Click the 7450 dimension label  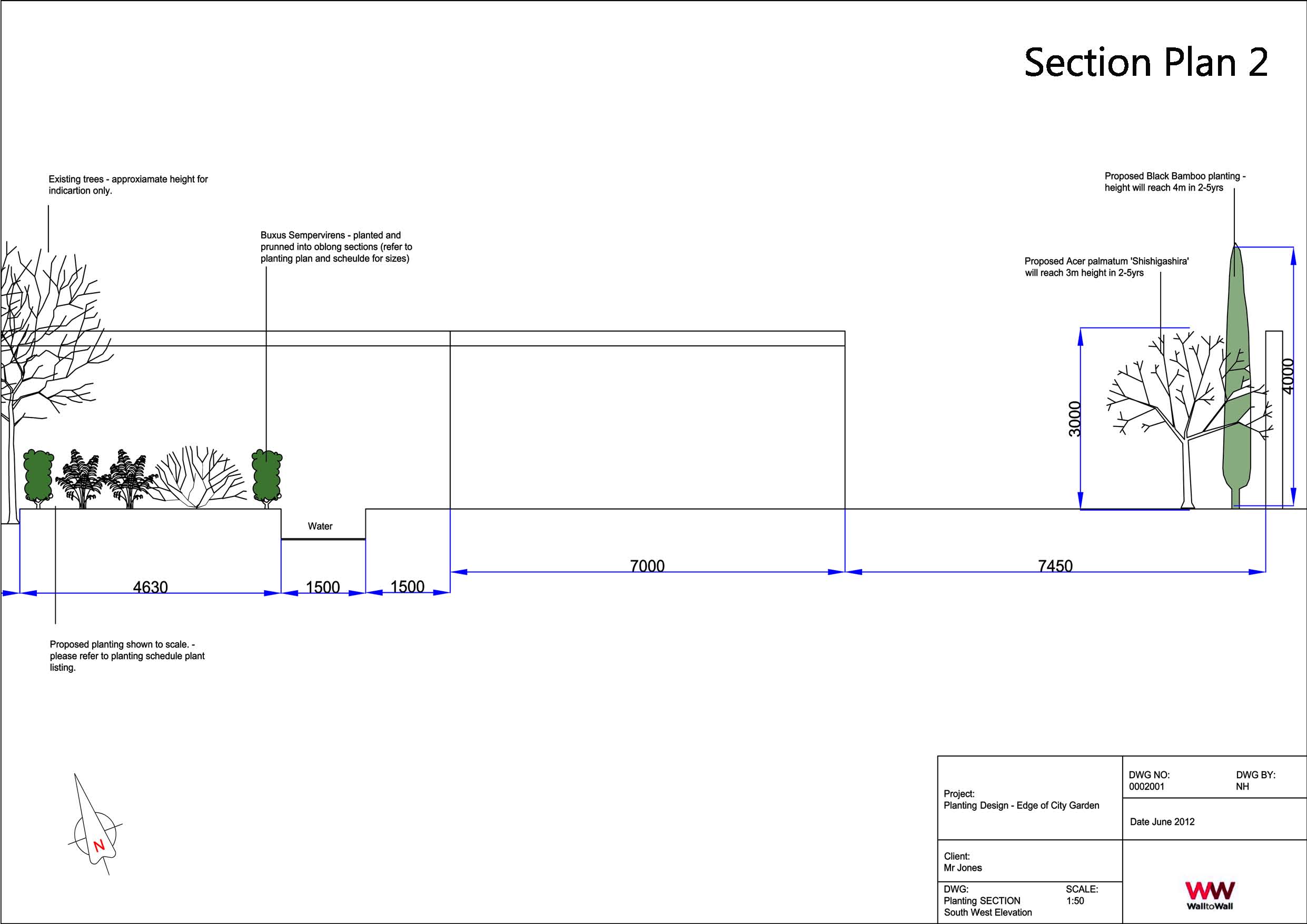[1055, 565]
